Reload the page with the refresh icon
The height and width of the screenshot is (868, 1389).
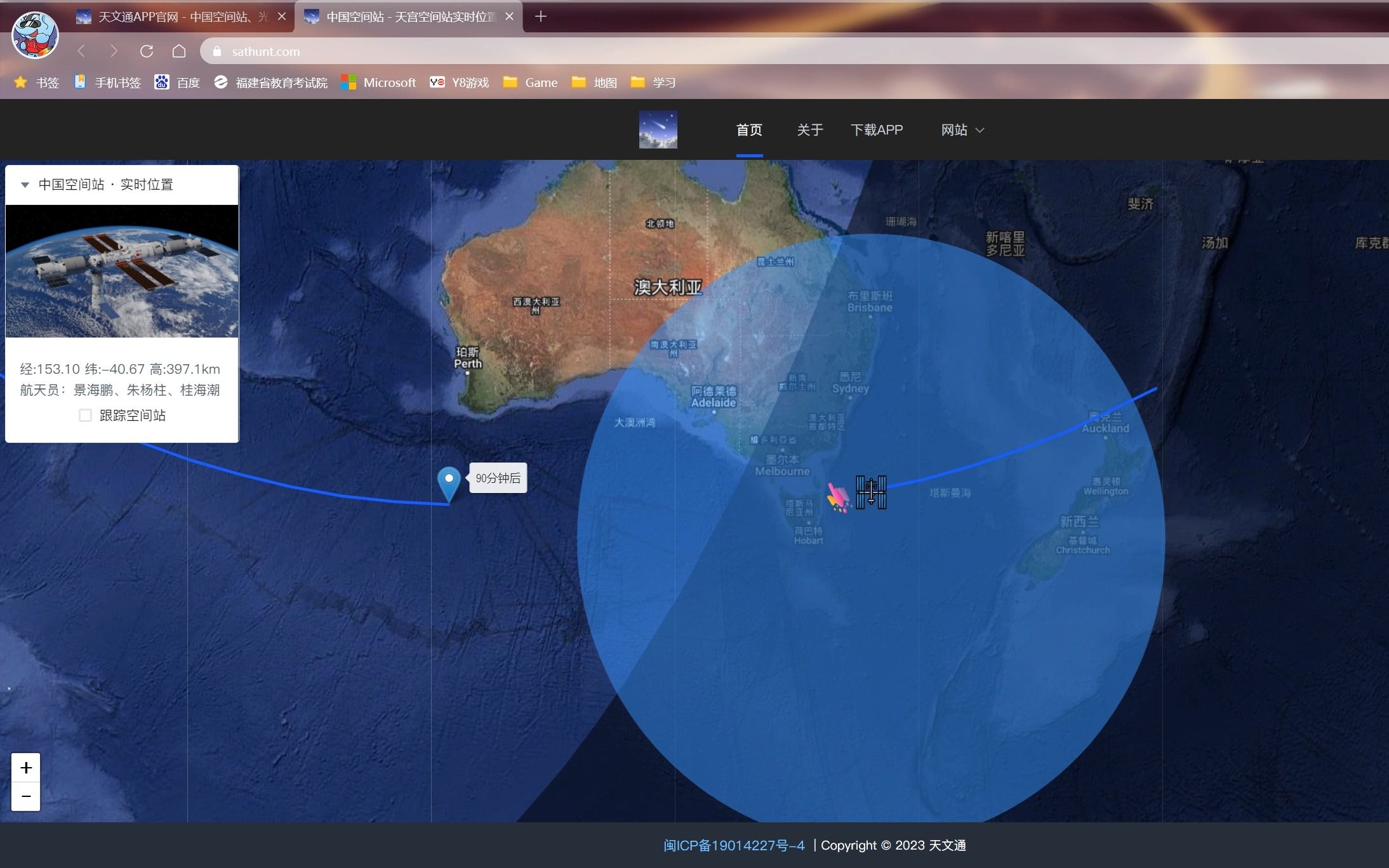147,51
